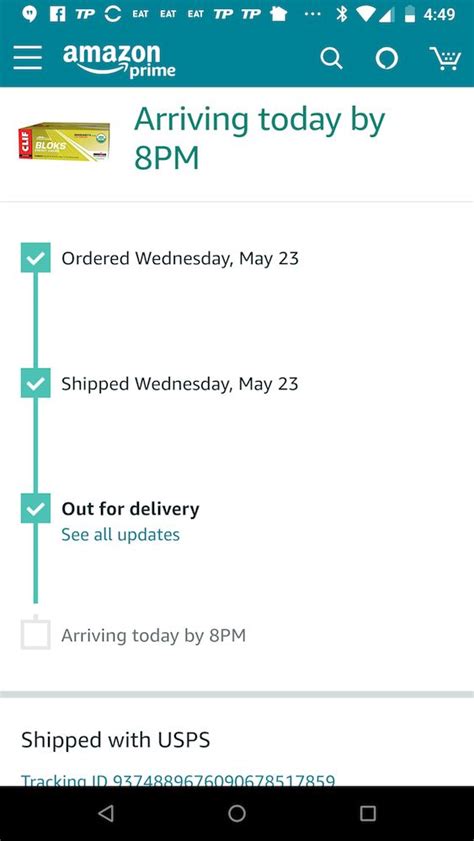474x841 pixels.
Task: Tap the Facebook notification icon in status bar
Action: click(57, 14)
